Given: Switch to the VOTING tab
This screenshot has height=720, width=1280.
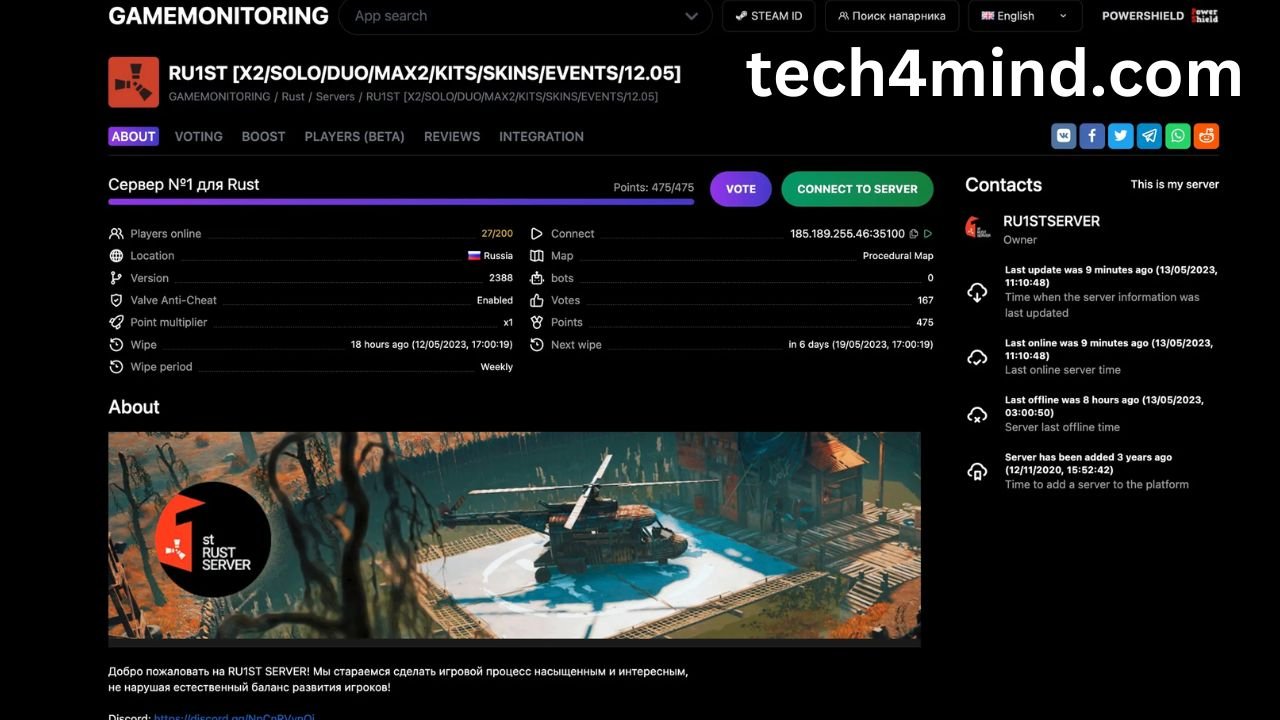Looking at the screenshot, I should point(199,136).
